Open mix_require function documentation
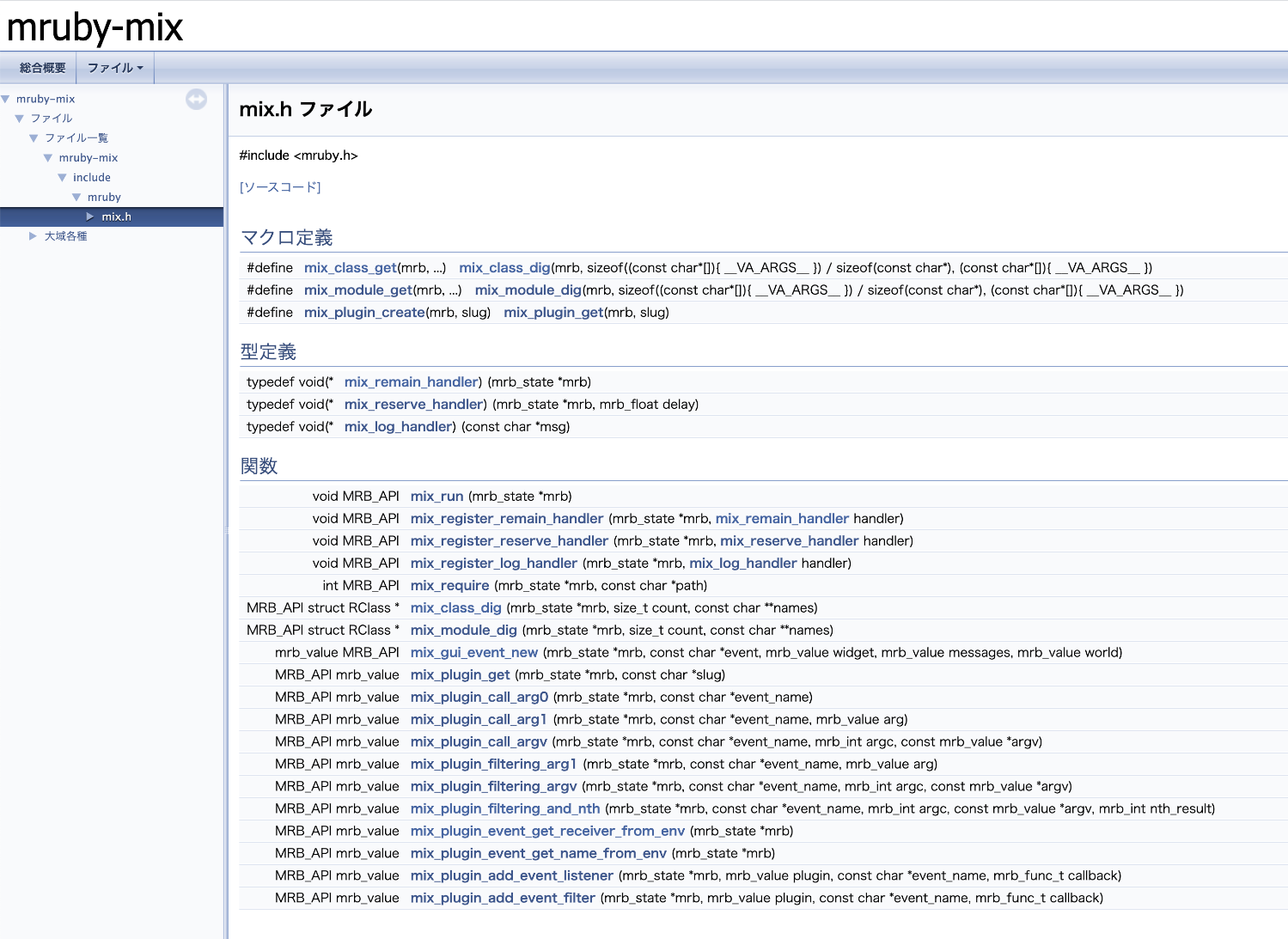 [x=449, y=586]
